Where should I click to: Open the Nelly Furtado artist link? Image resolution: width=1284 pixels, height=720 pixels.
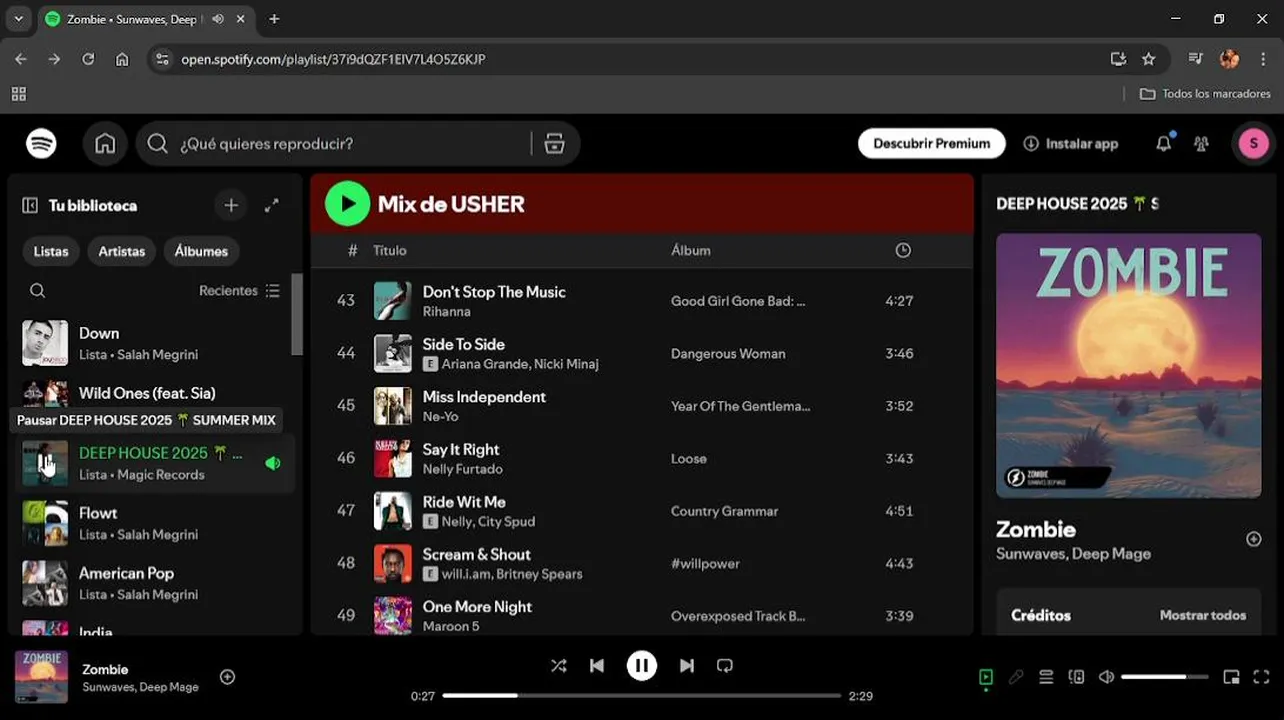pyautogui.click(x=462, y=469)
